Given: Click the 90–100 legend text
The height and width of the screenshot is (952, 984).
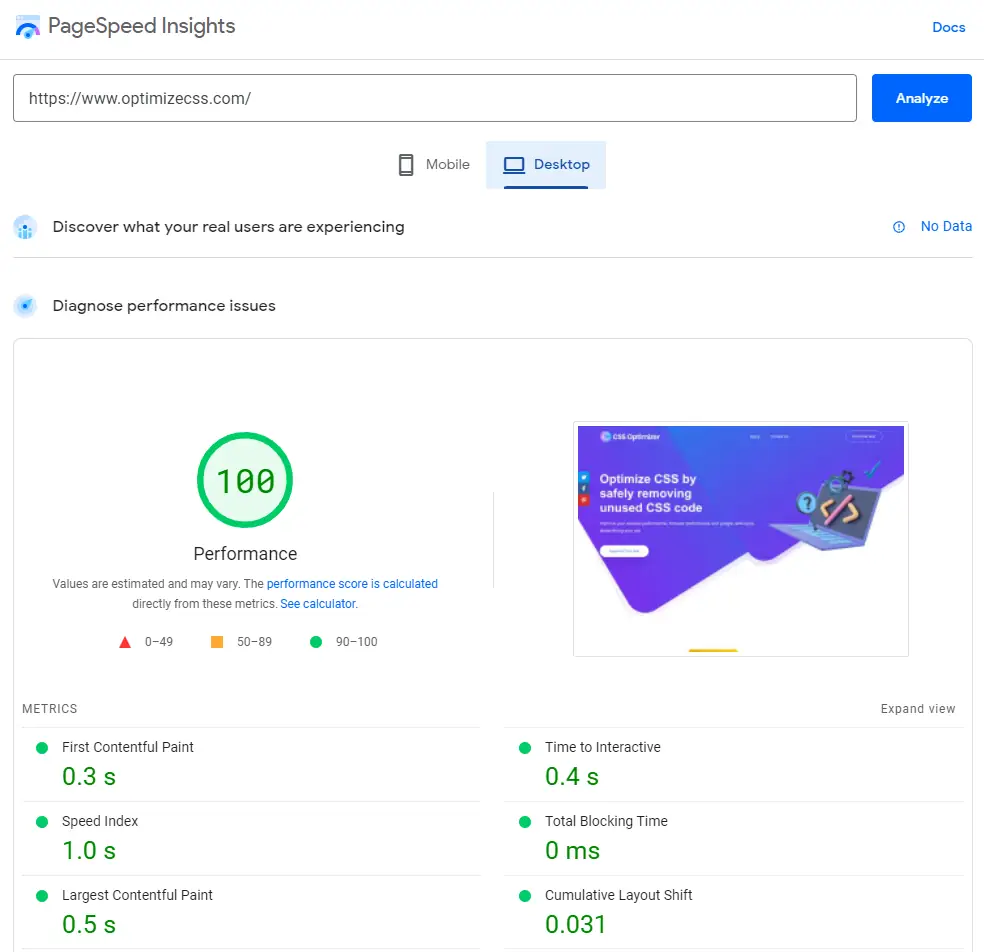Looking at the screenshot, I should pos(356,642).
